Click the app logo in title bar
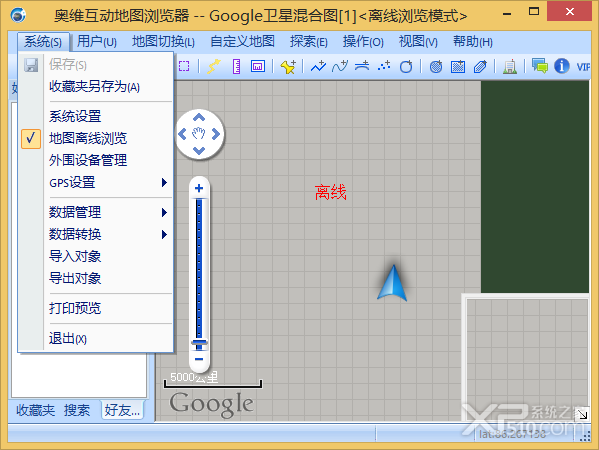Viewport: 599px width, 450px height. (x=18, y=16)
